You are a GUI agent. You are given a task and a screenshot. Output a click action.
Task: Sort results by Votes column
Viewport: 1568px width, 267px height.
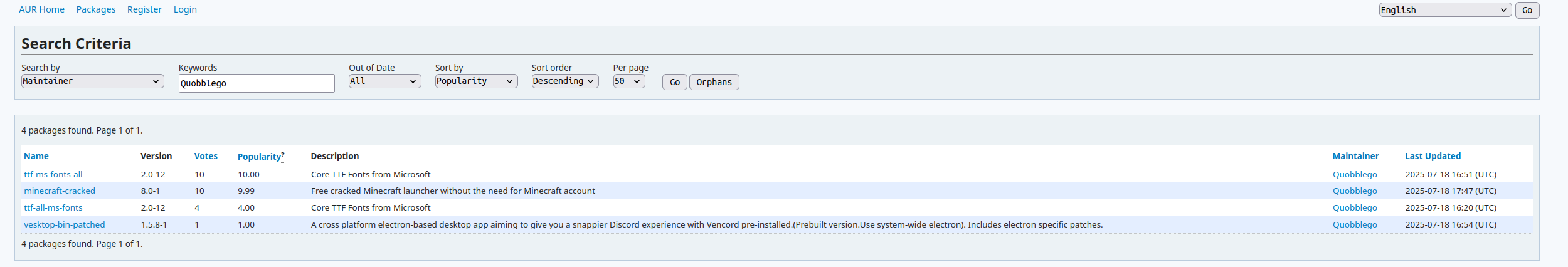(x=206, y=156)
